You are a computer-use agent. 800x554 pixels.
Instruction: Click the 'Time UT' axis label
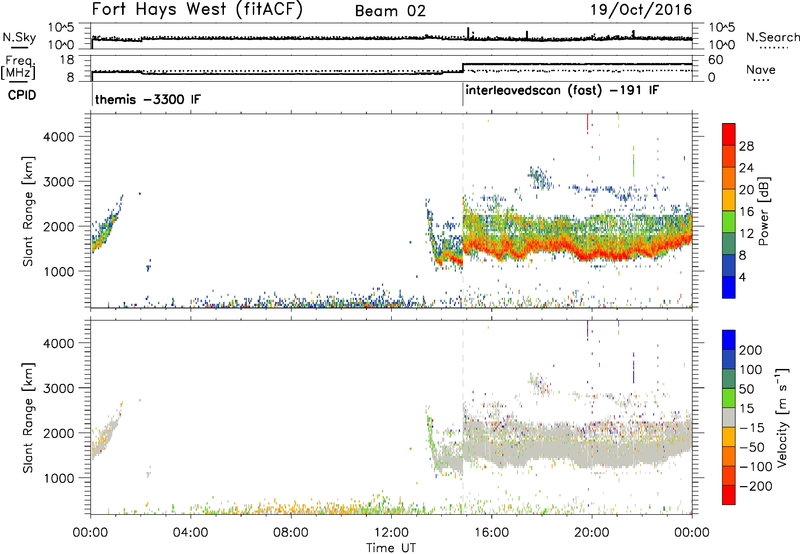391,548
